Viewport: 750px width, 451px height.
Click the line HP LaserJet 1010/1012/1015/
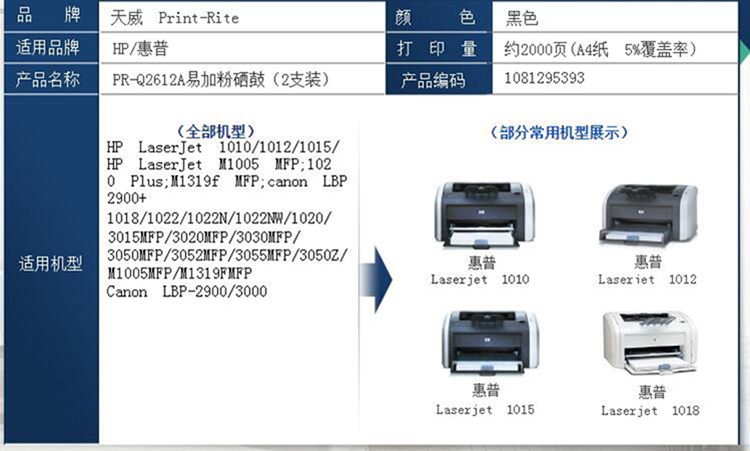click(223, 147)
